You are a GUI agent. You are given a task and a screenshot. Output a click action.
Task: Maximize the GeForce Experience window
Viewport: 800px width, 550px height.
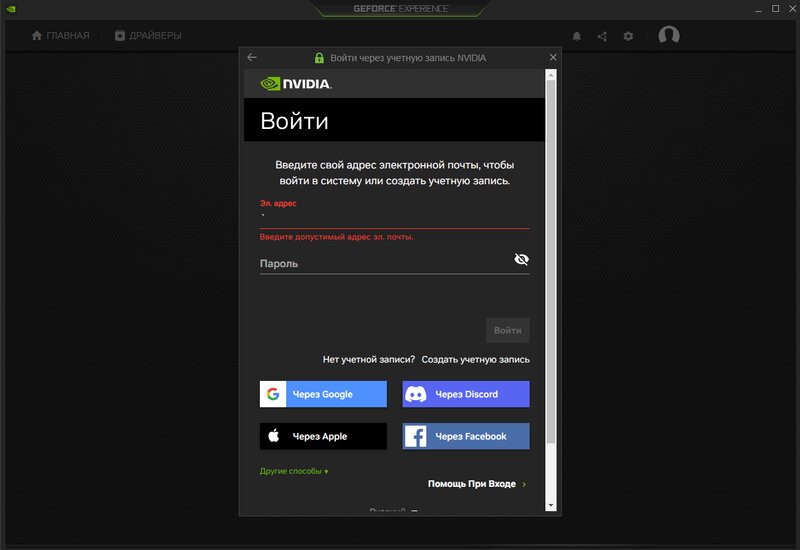(776, 9)
